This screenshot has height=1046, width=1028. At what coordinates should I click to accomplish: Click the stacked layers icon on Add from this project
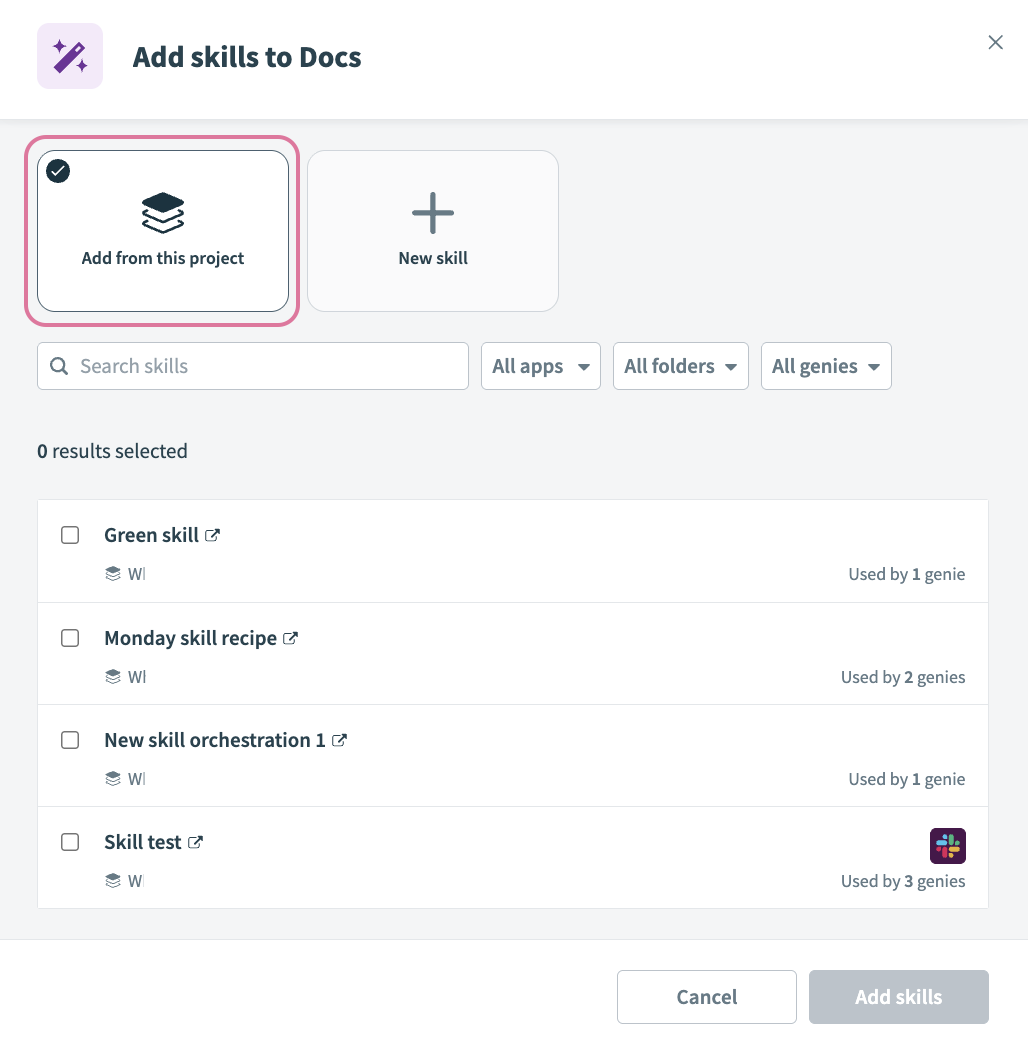(162, 212)
